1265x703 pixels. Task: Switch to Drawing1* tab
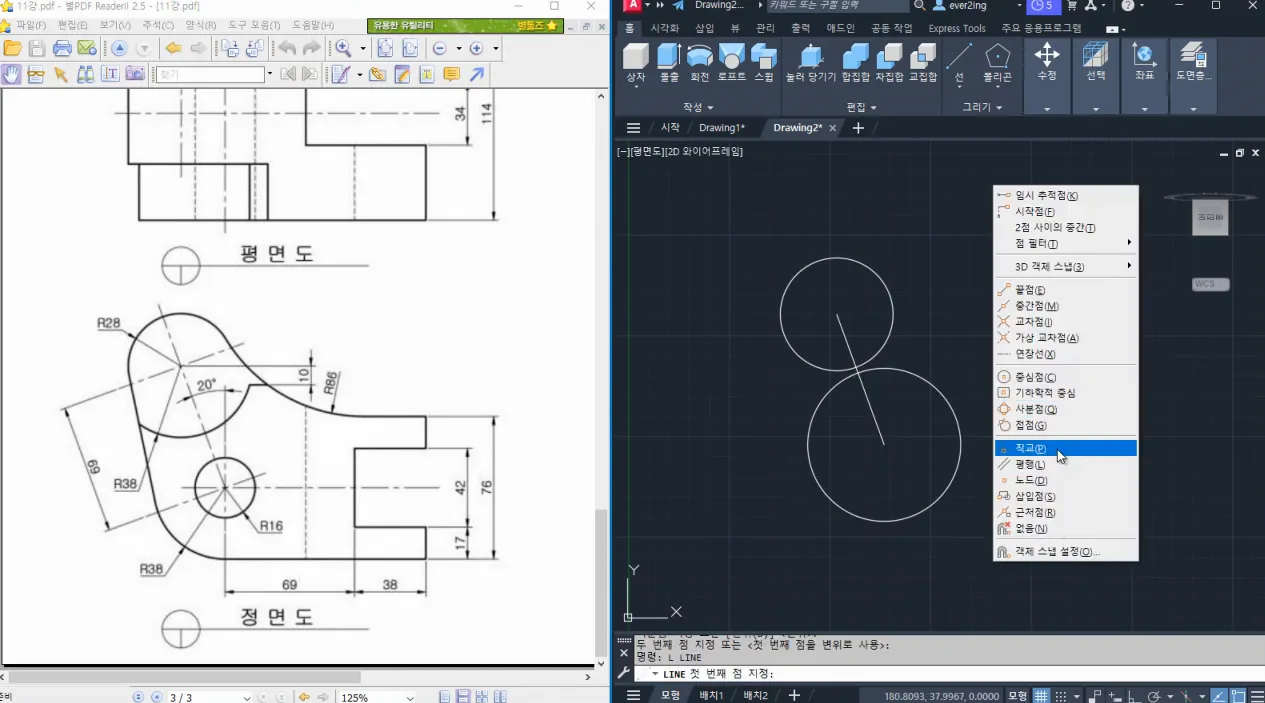coord(722,127)
